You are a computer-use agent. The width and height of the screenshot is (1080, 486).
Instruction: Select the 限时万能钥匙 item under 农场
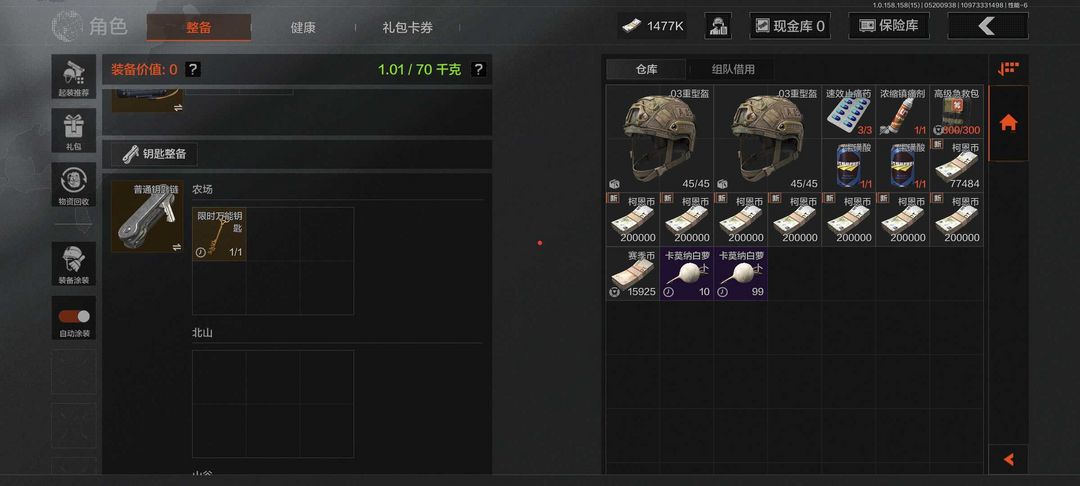point(219,234)
